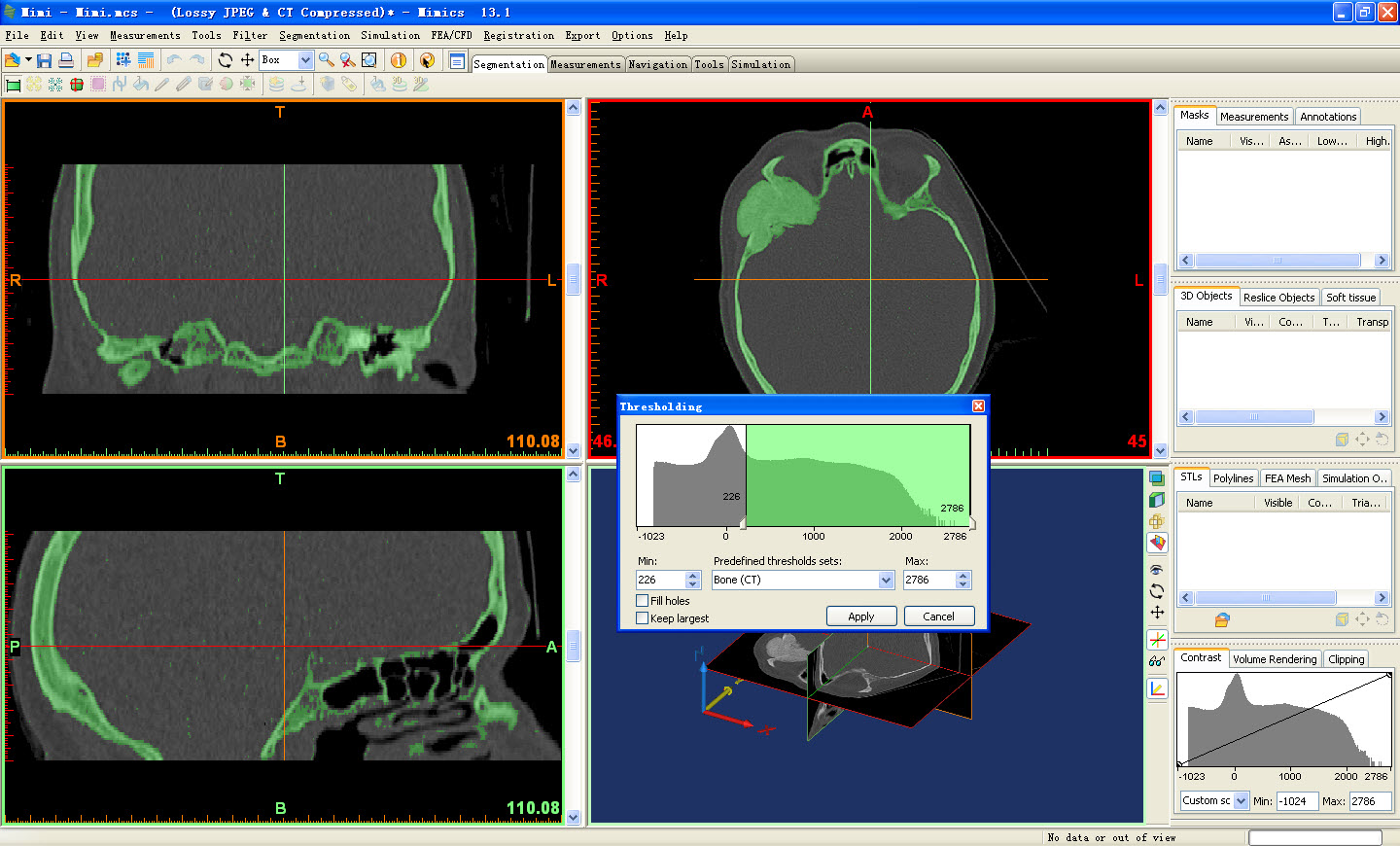Click the blue window layout icon
The height and width of the screenshot is (846, 1400).
pyautogui.click(x=457, y=60)
